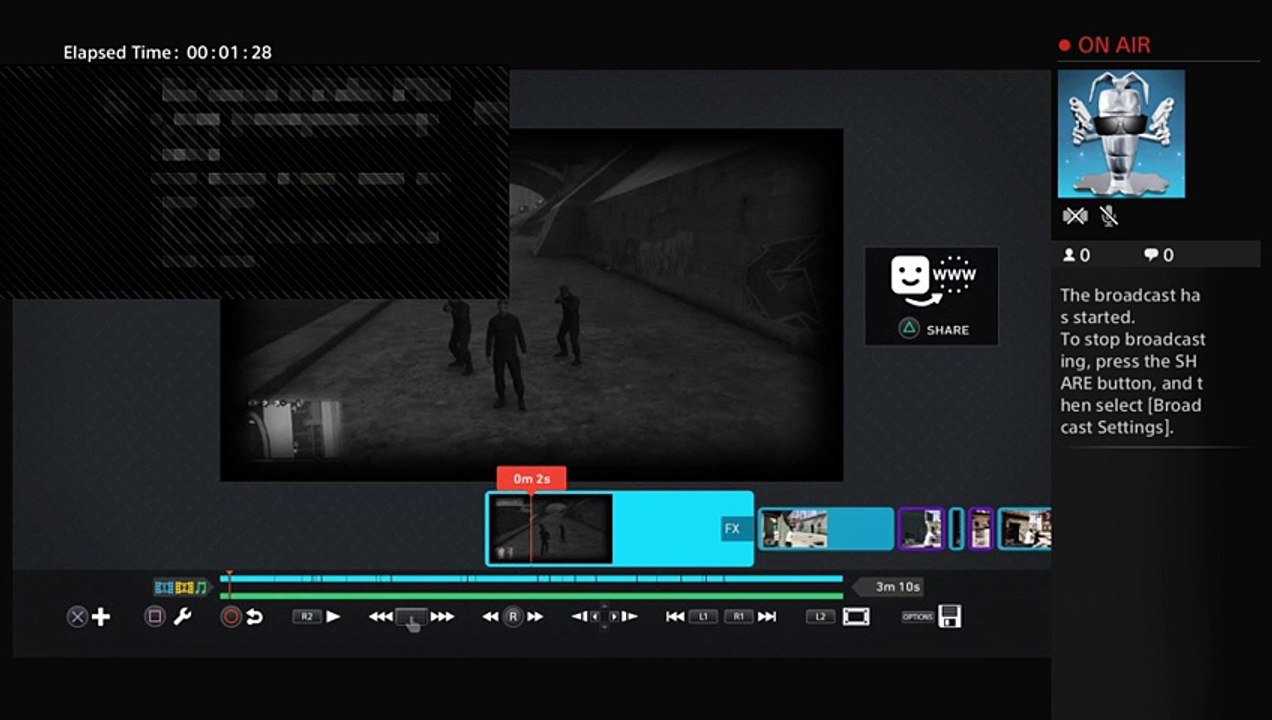This screenshot has width=1272, height=720.
Task: Click the circle button icon
Action: click(x=231, y=617)
